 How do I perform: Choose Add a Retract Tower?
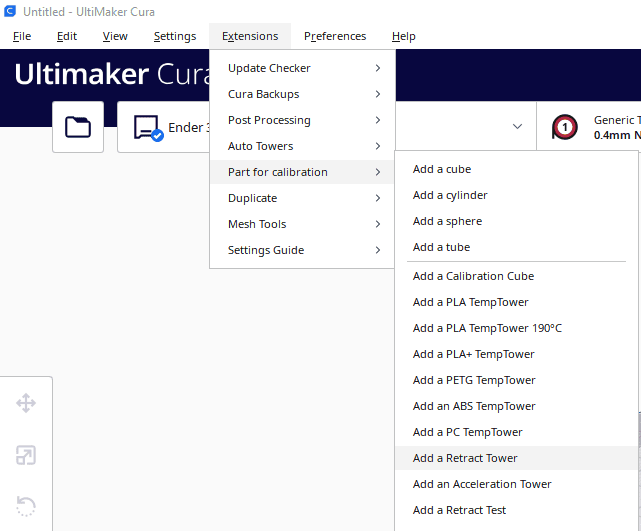(516, 458)
